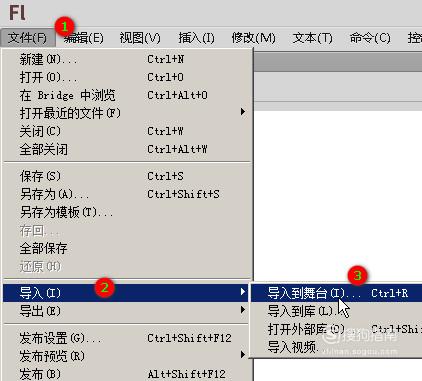Viewport: 422px width, 381px height.
Task: Open the 插入(I) menu
Action: point(196,38)
